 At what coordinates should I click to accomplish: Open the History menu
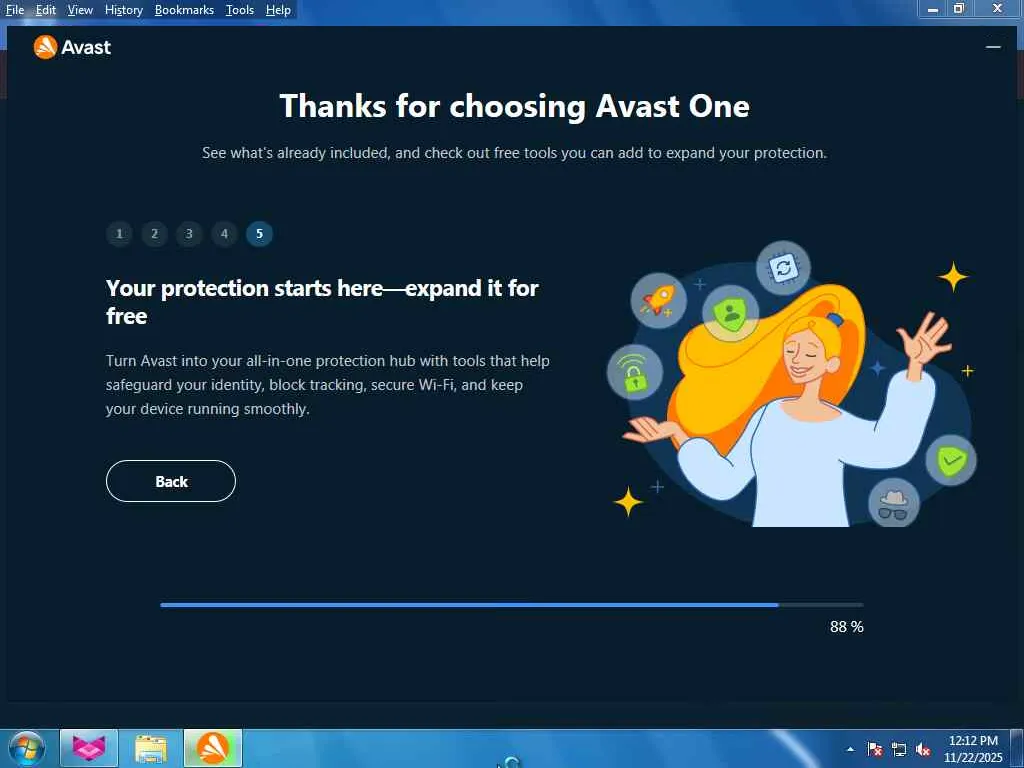pos(123,10)
